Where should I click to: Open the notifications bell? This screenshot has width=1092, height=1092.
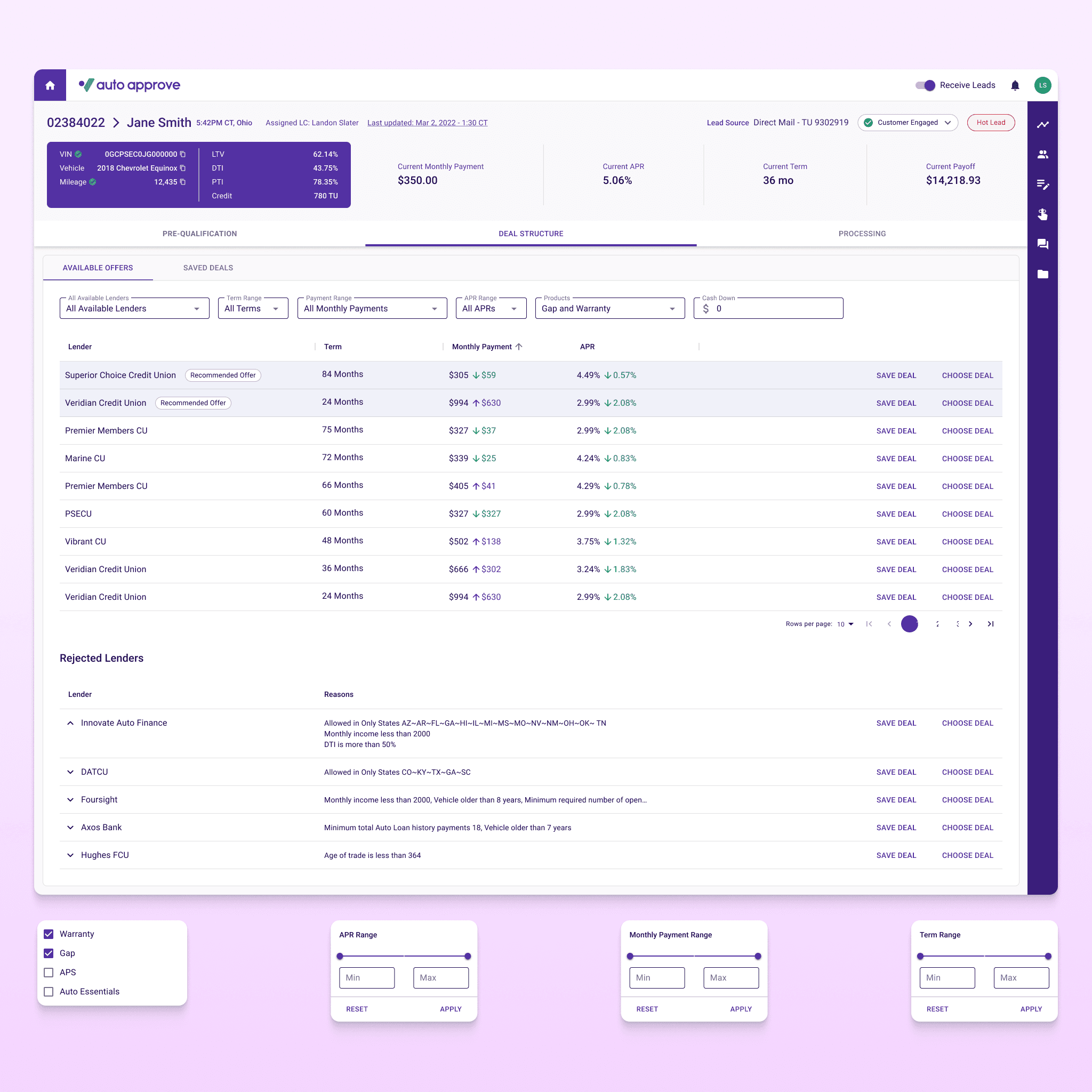[1015, 85]
